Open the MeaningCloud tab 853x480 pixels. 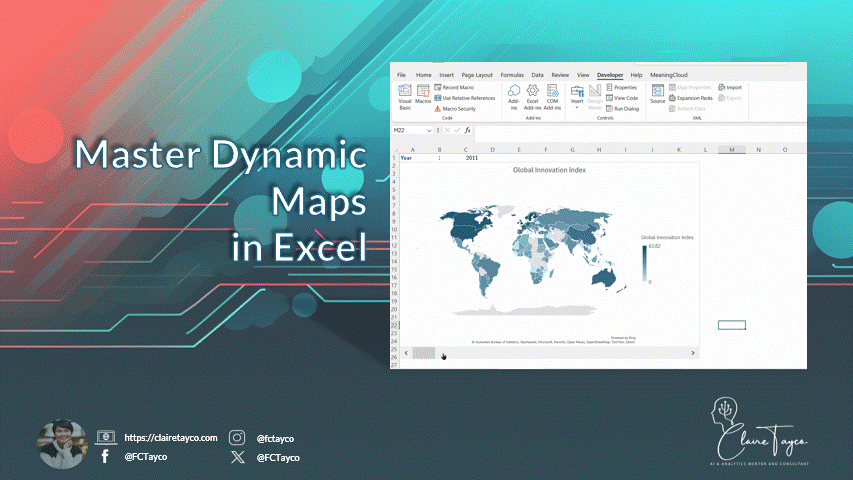tap(669, 75)
